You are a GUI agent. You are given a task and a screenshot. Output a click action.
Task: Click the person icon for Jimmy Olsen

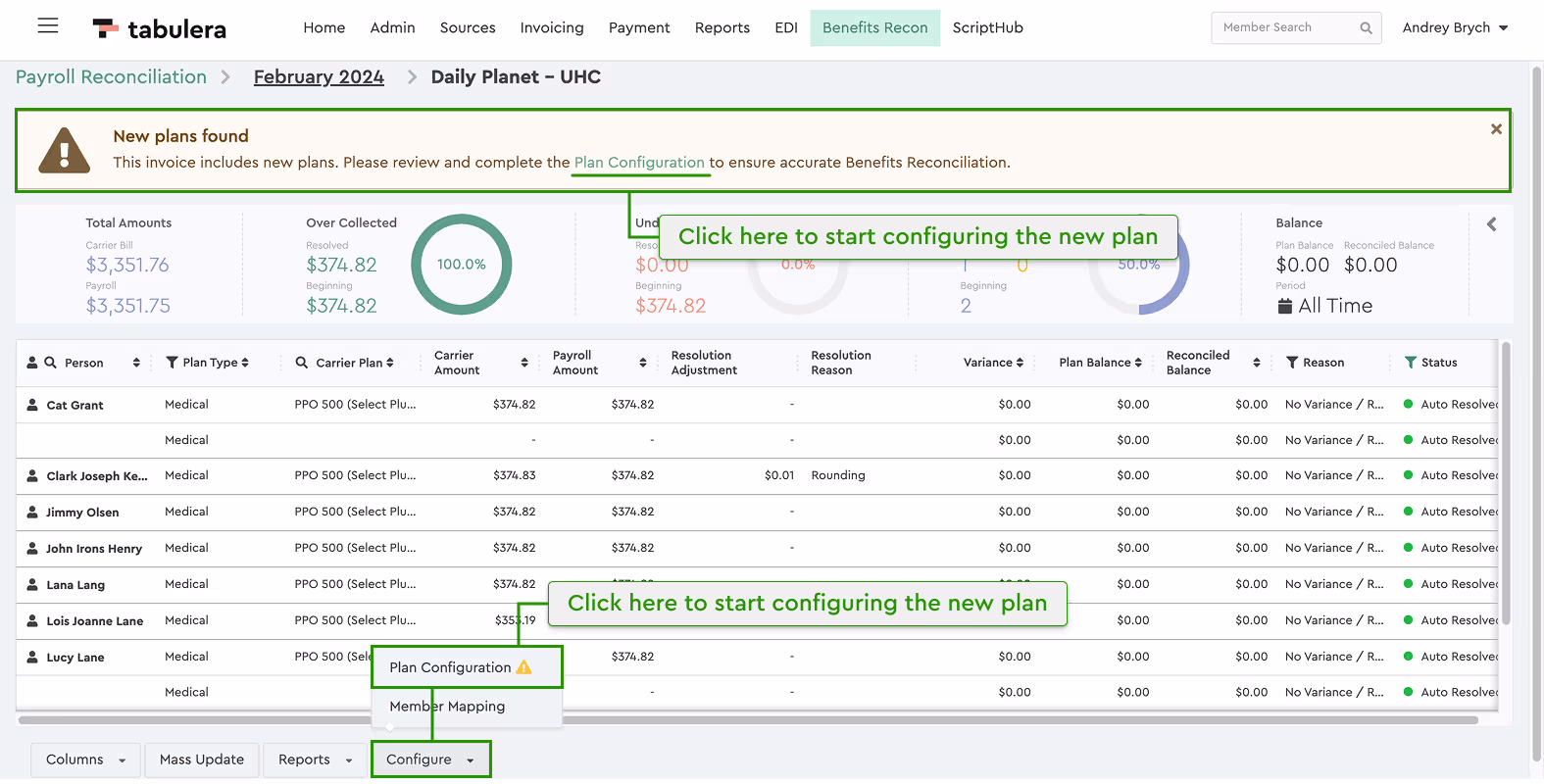(x=32, y=513)
